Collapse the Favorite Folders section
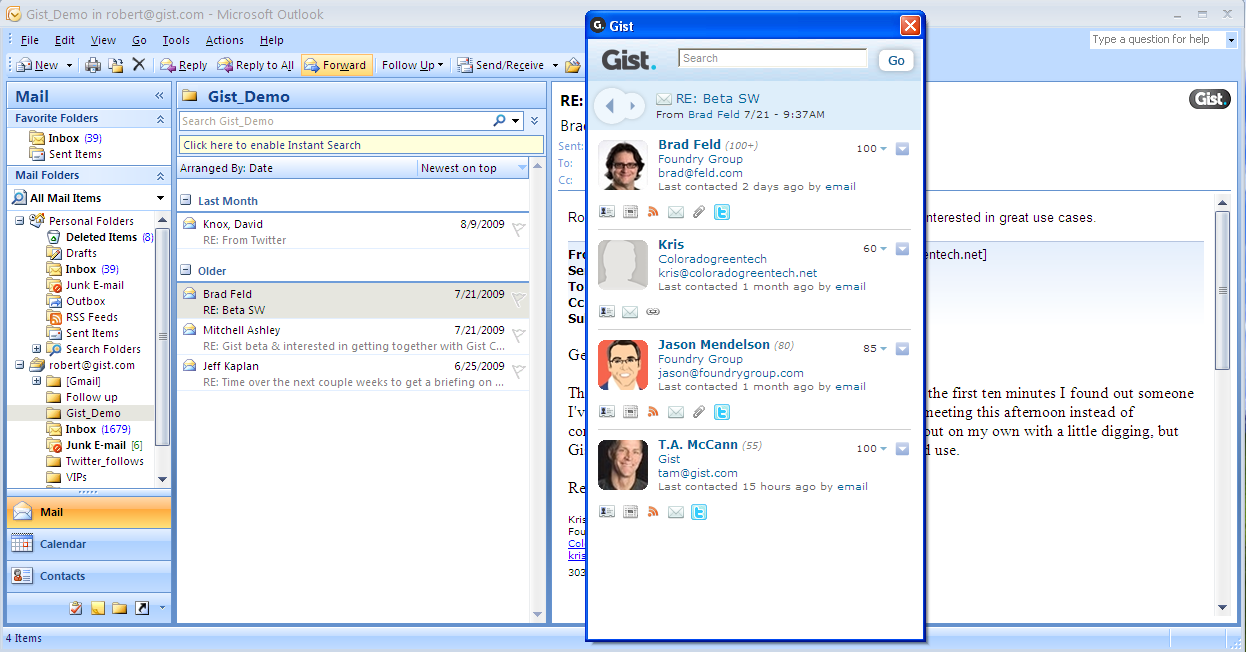The image size is (1246, 652). click(160, 119)
